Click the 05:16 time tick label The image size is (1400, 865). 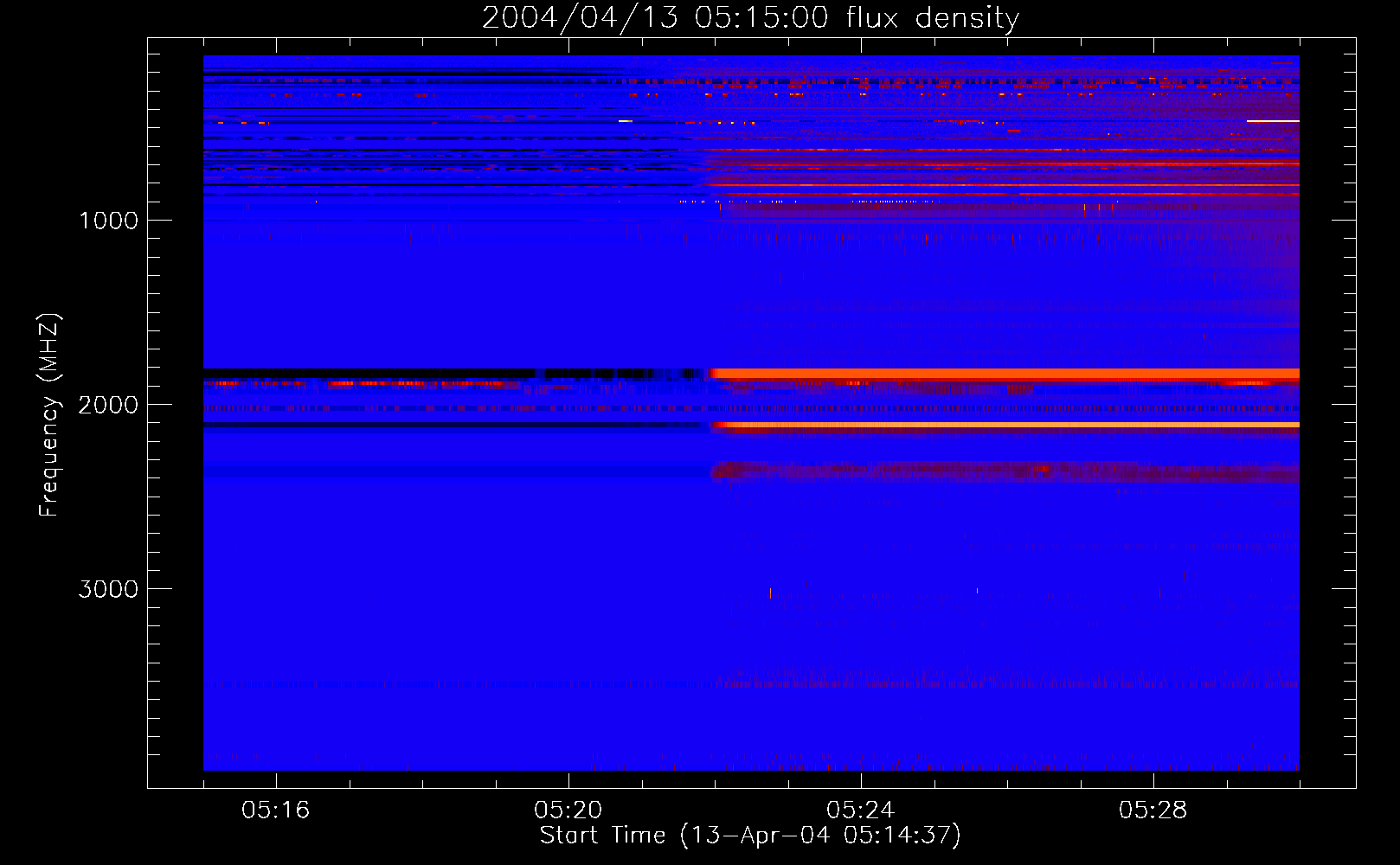(276, 810)
